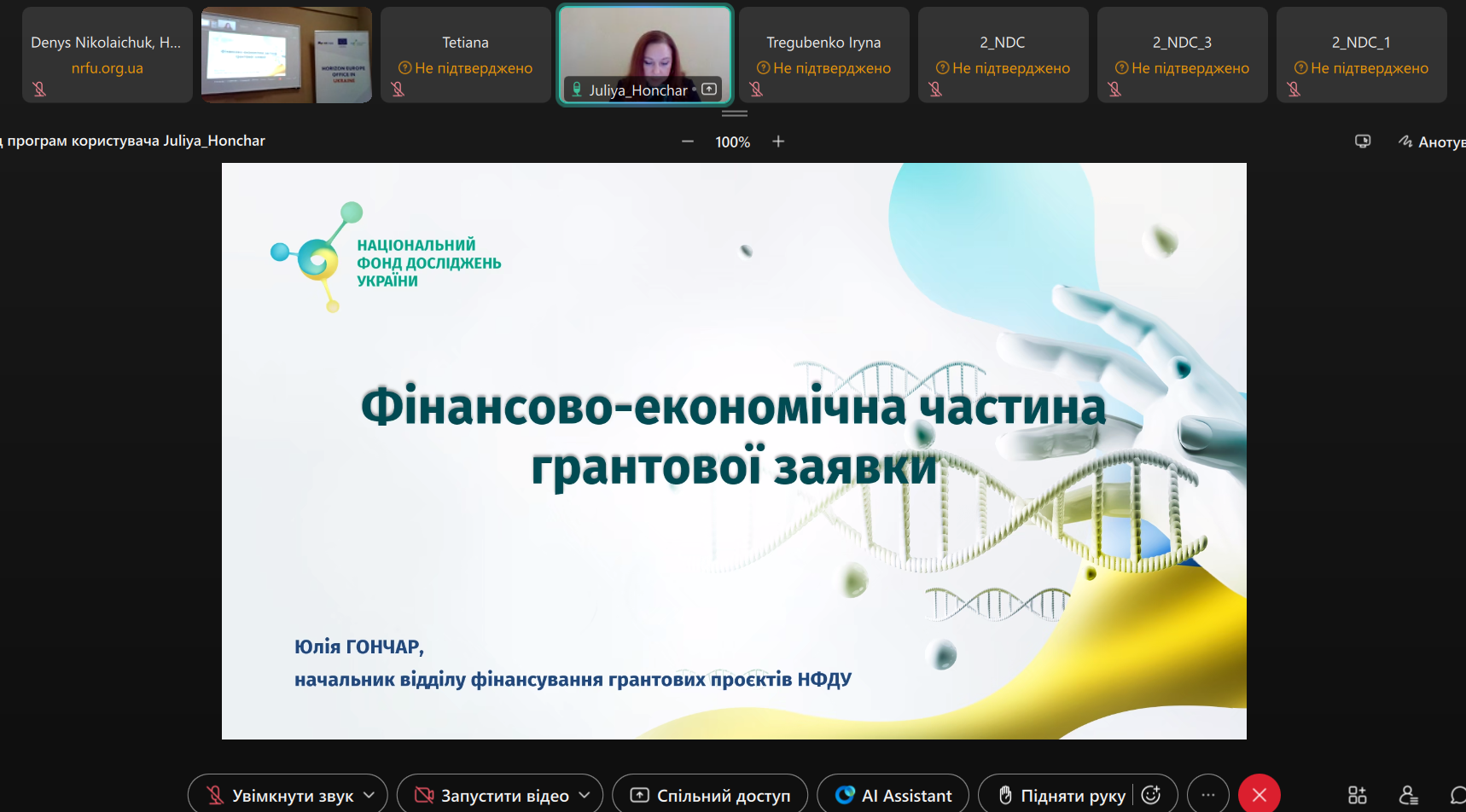The width and height of the screenshot is (1466, 812).
Task: Click the filmstrip resize handle below thumbnails
Action: click(x=734, y=113)
